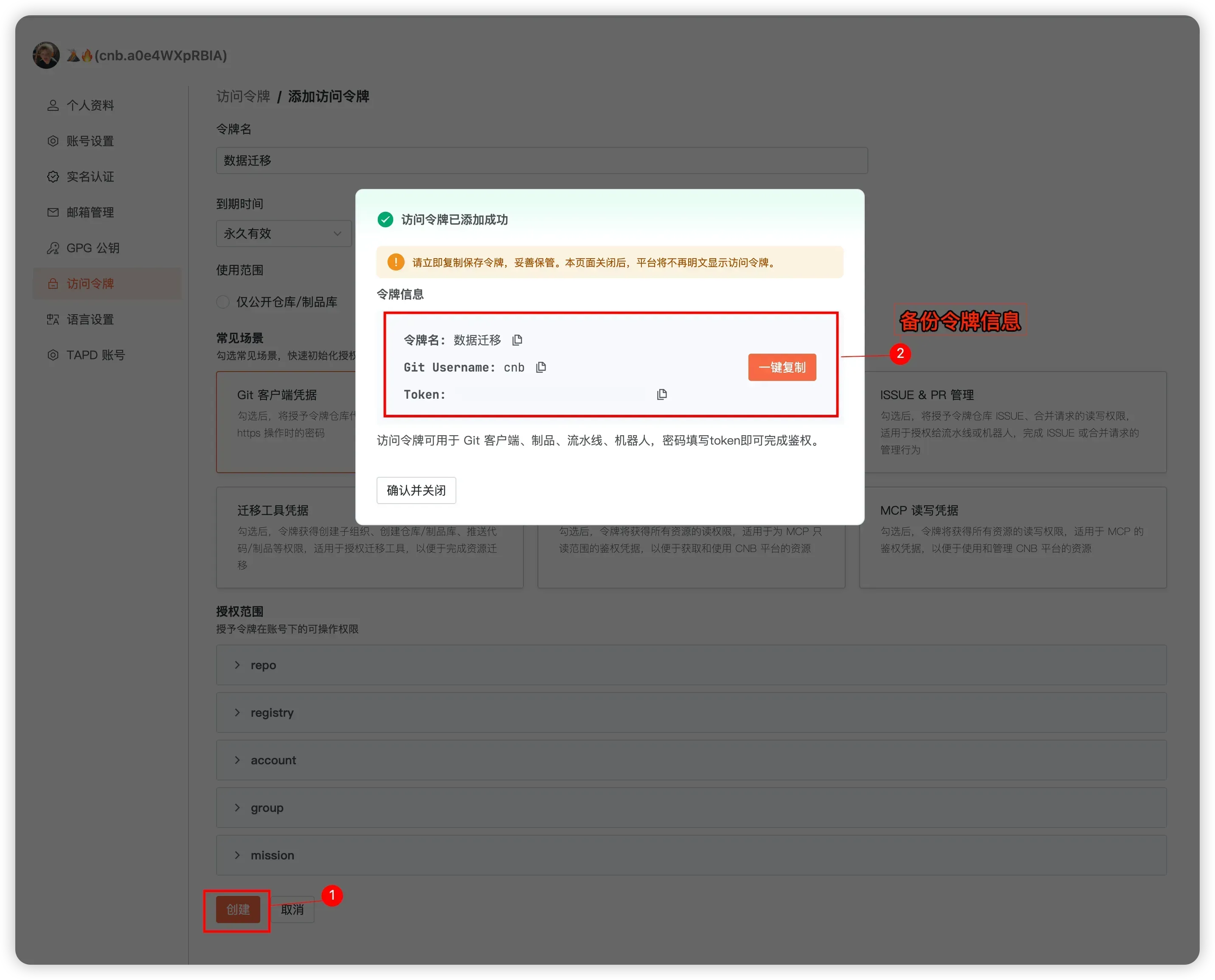Click the 确认并关闭 button
1215x980 pixels.
(x=416, y=490)
